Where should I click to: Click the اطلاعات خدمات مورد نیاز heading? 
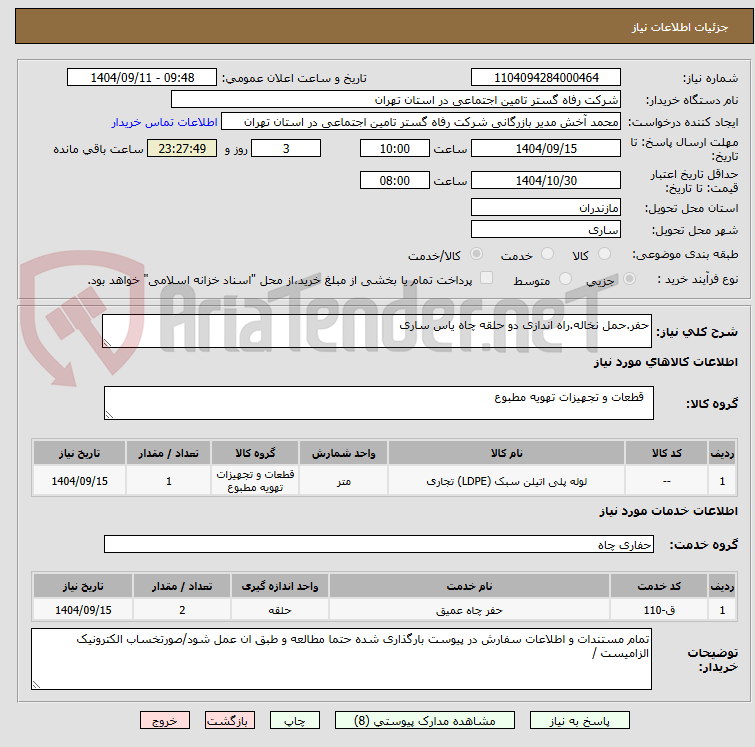668,511
